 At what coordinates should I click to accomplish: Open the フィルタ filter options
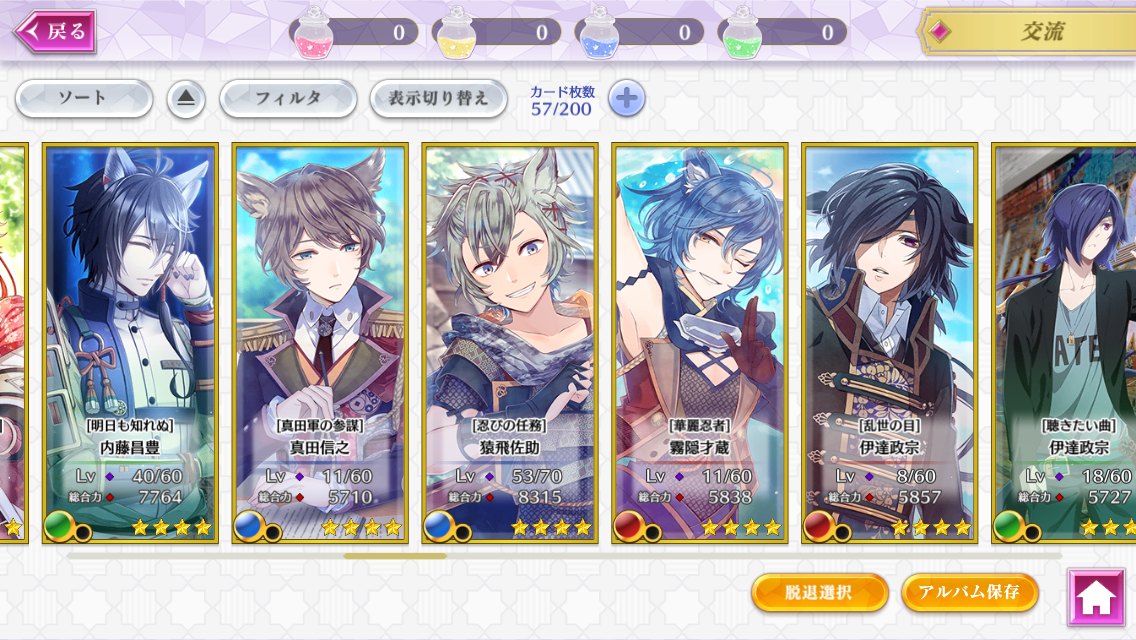tap(288, 99)
